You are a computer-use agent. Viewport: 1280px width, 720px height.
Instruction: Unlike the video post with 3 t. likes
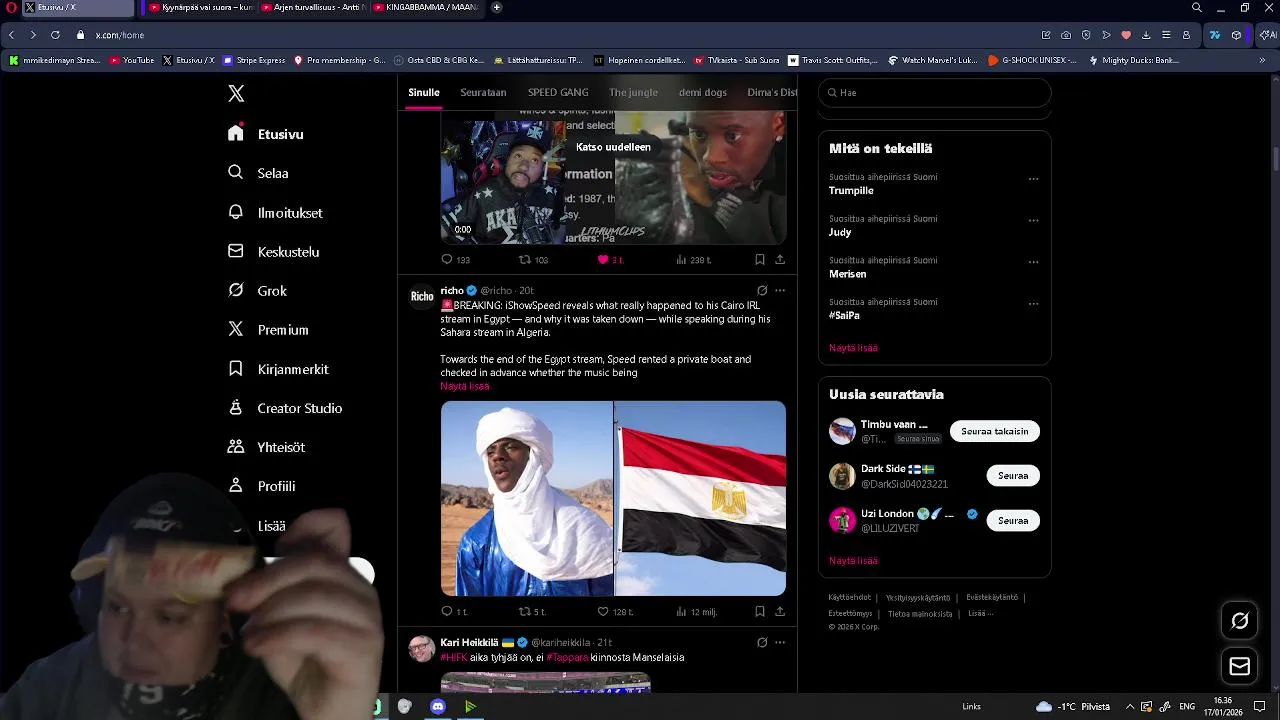coord(610,260)
